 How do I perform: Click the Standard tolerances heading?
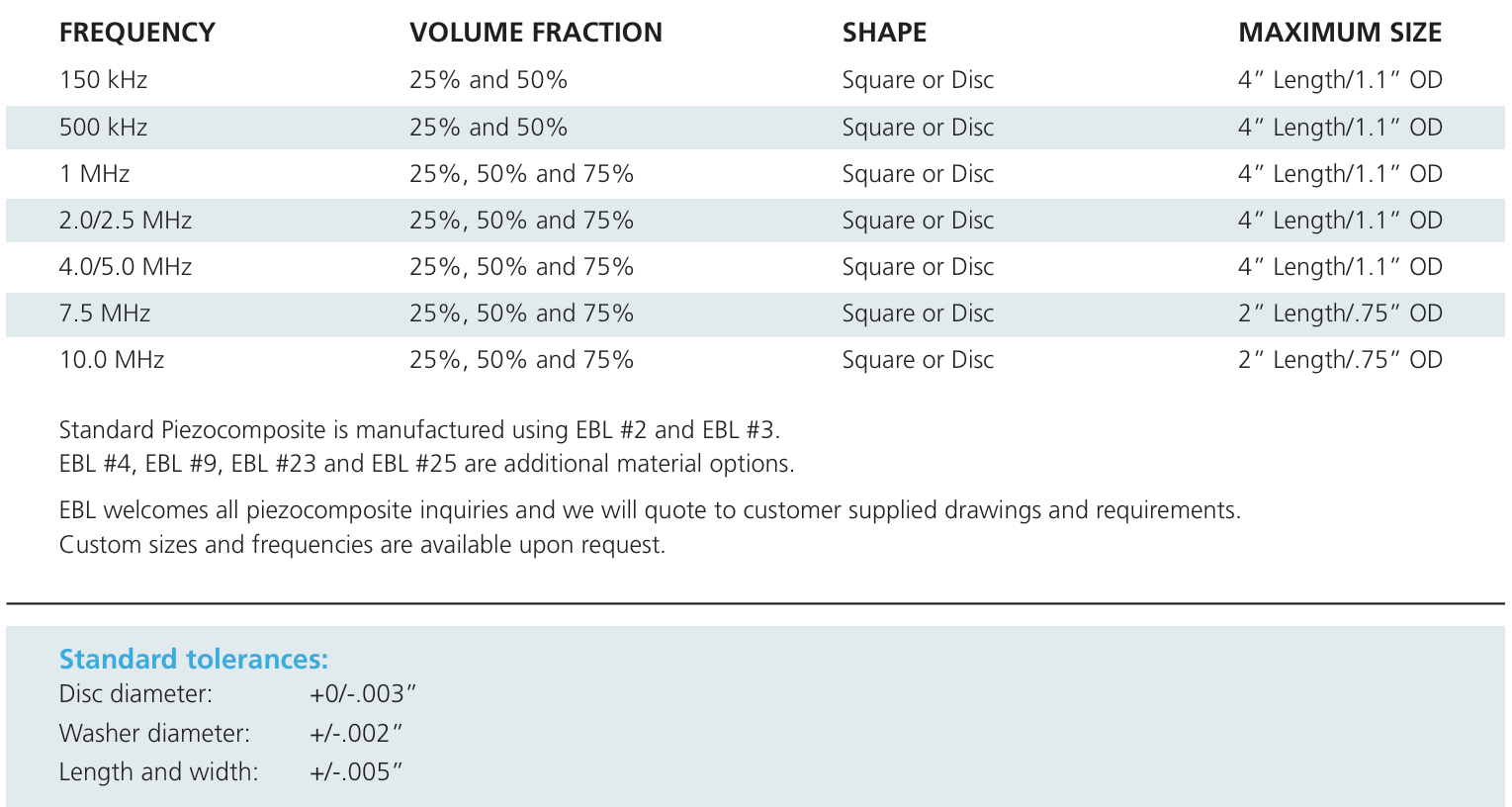[x=194, y=660]
